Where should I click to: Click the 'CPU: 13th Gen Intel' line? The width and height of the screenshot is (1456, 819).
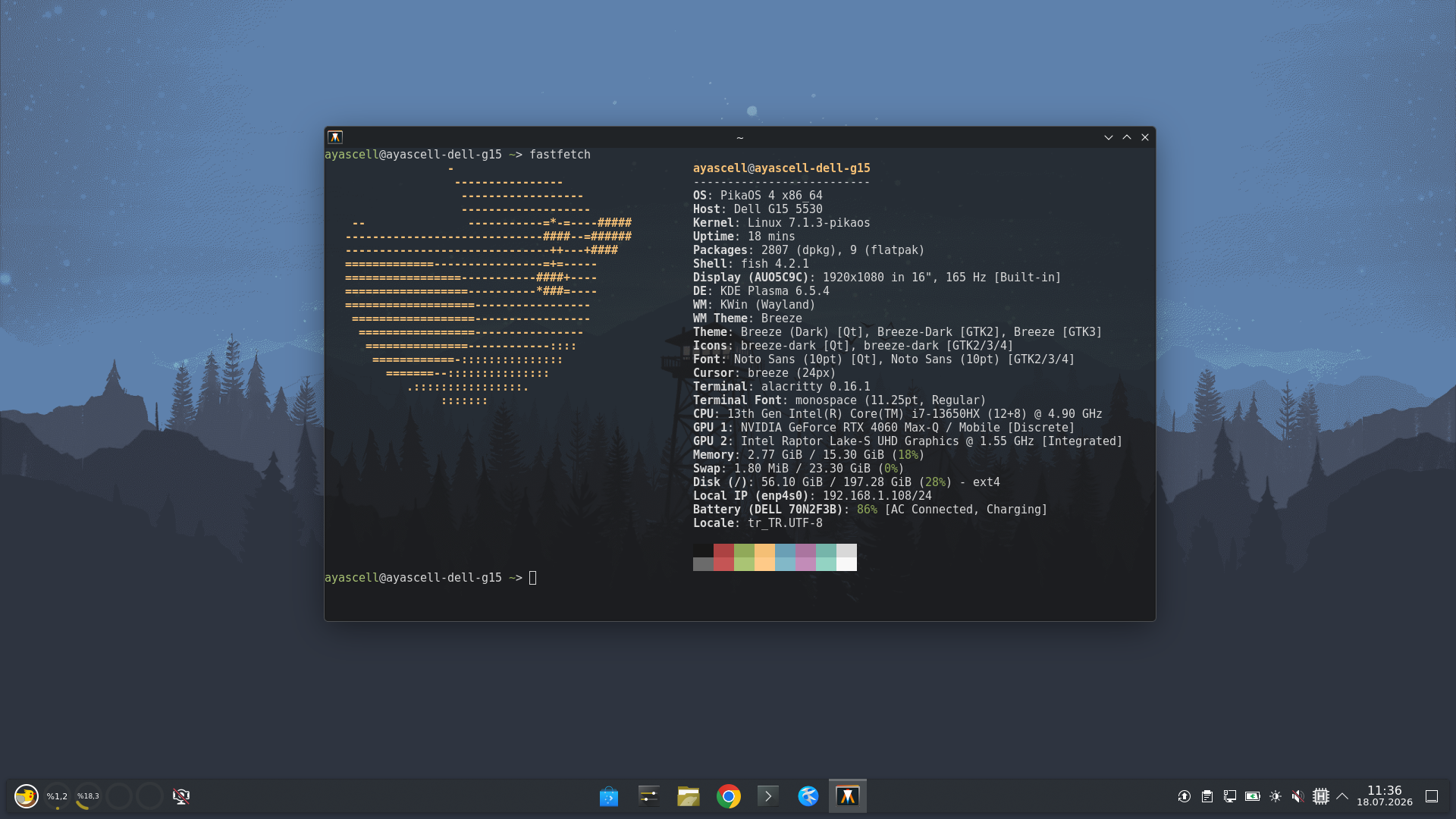pyautogui.click(x=898, y=414)
